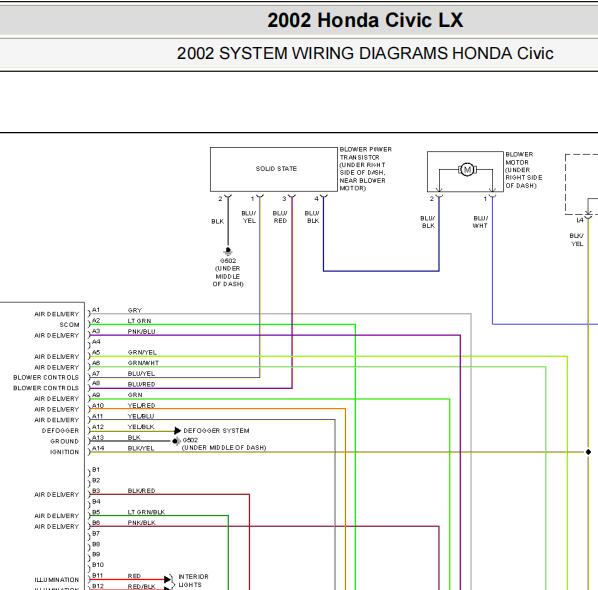Click the BLU/RED wire label on A8
The image size is (598, 590).
[x=141, y=384]
